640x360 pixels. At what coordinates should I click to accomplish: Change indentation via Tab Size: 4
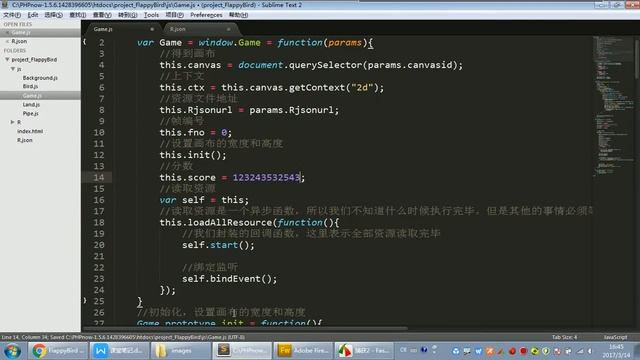(564, 337)
